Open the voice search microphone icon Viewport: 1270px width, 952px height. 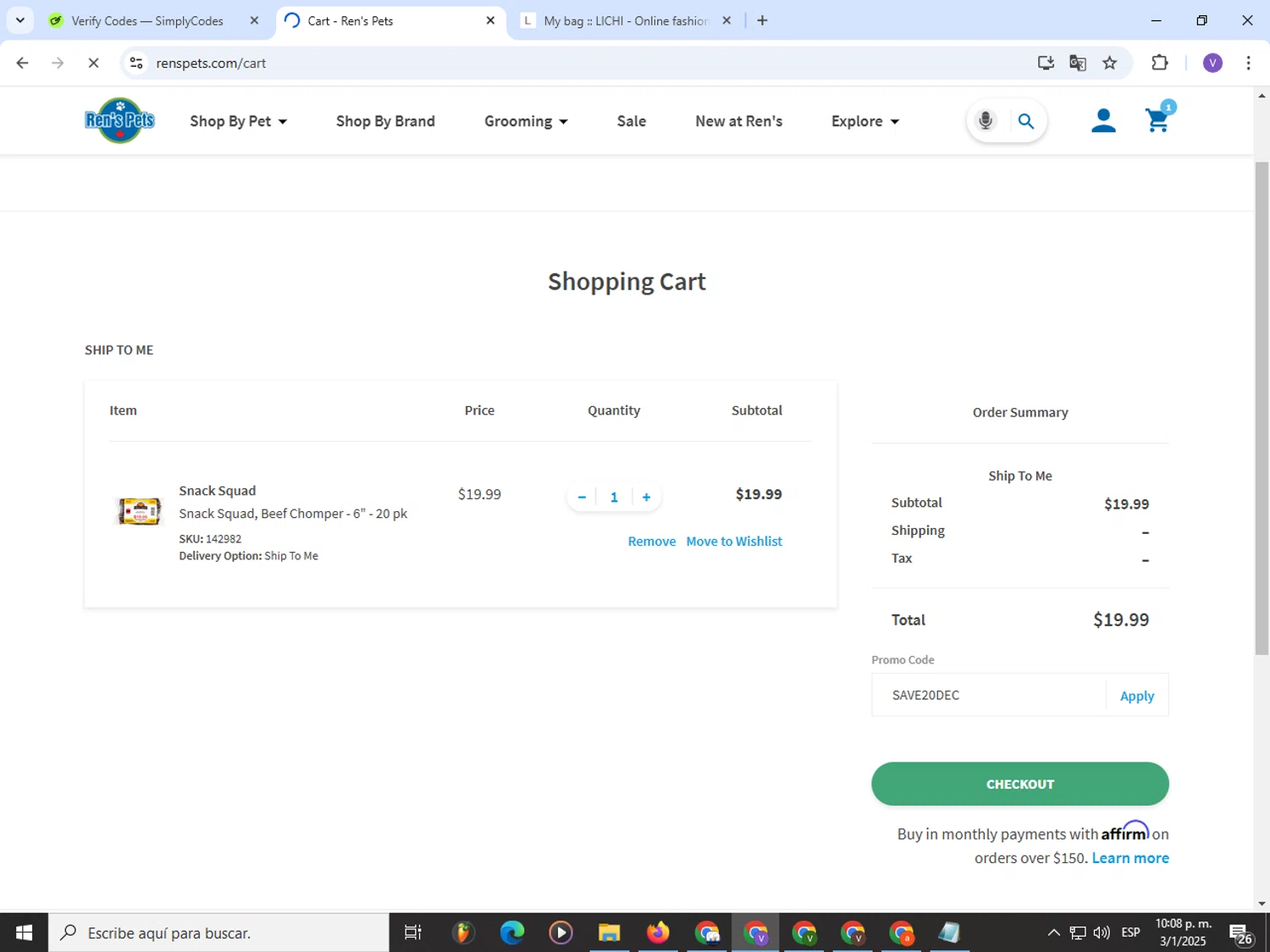click(x=986, y=121)
